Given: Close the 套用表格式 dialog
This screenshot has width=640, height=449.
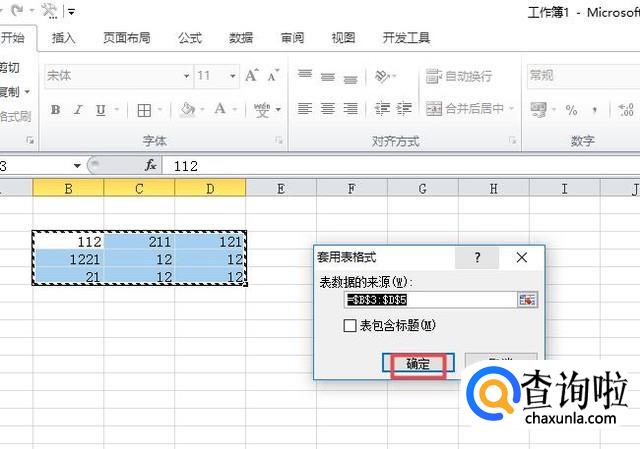Looking at the screenshot, I should [x=522, y=258].
